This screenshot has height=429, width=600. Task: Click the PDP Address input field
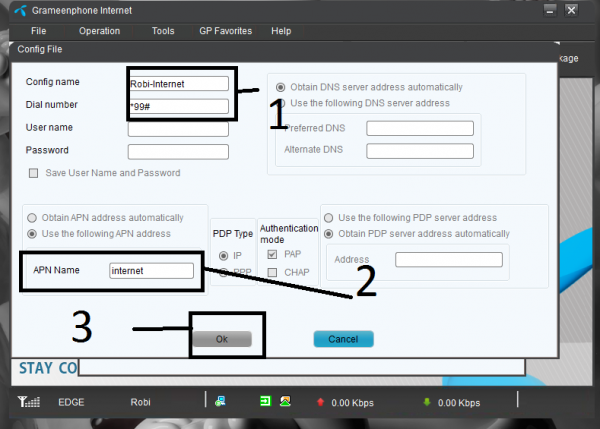[x=449, y=259]
